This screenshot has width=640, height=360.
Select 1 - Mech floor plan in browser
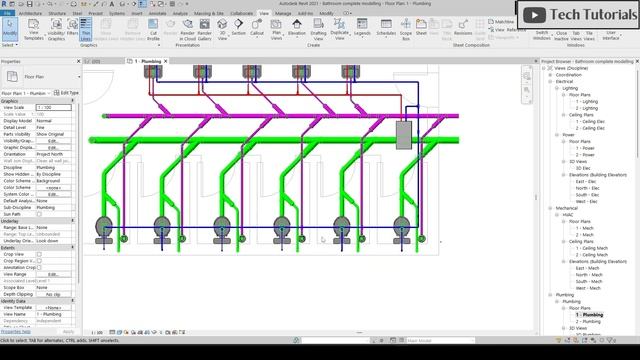tap(584, 228)
